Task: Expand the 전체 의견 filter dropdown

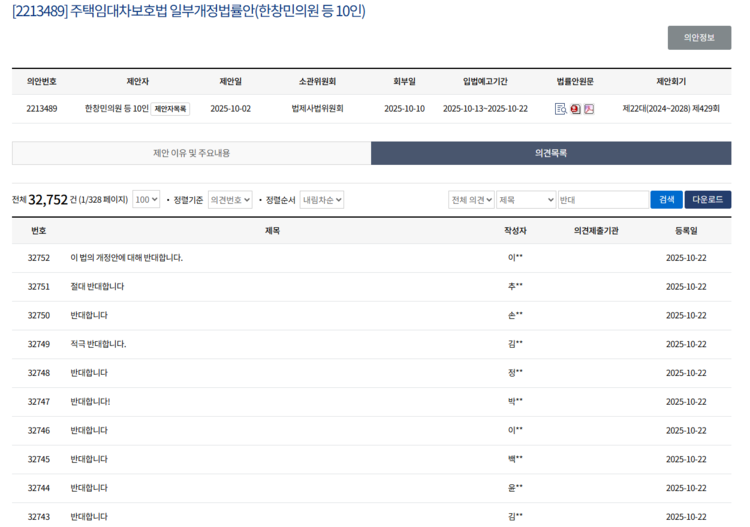Action: point(471,200)
